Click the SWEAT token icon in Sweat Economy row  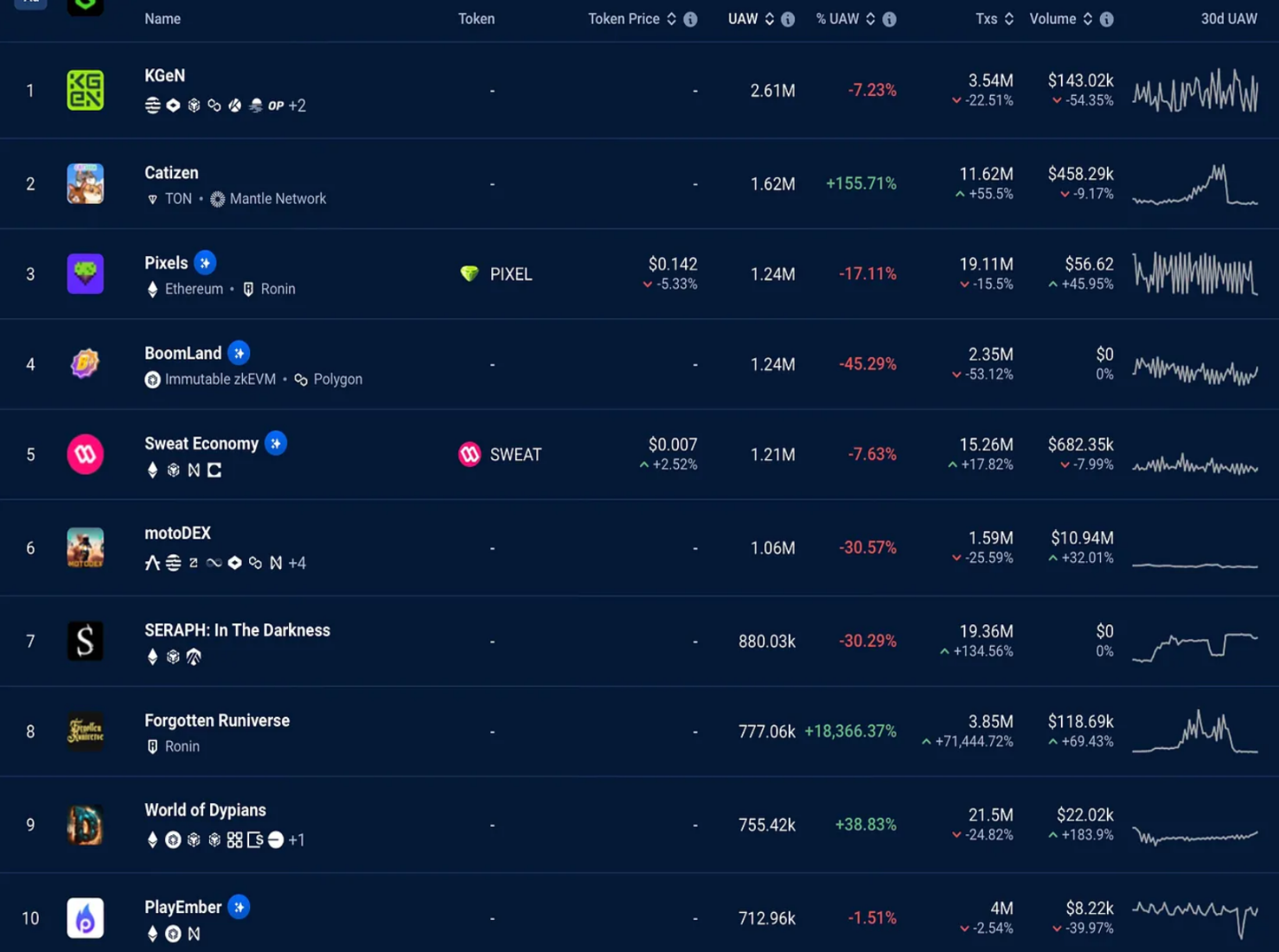pyautogui.click(x=469, y=454)
